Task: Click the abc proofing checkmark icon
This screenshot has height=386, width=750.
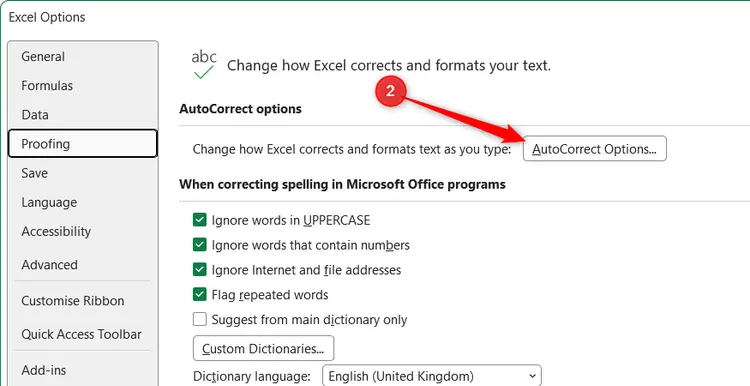Action: [x=204, y=65]
